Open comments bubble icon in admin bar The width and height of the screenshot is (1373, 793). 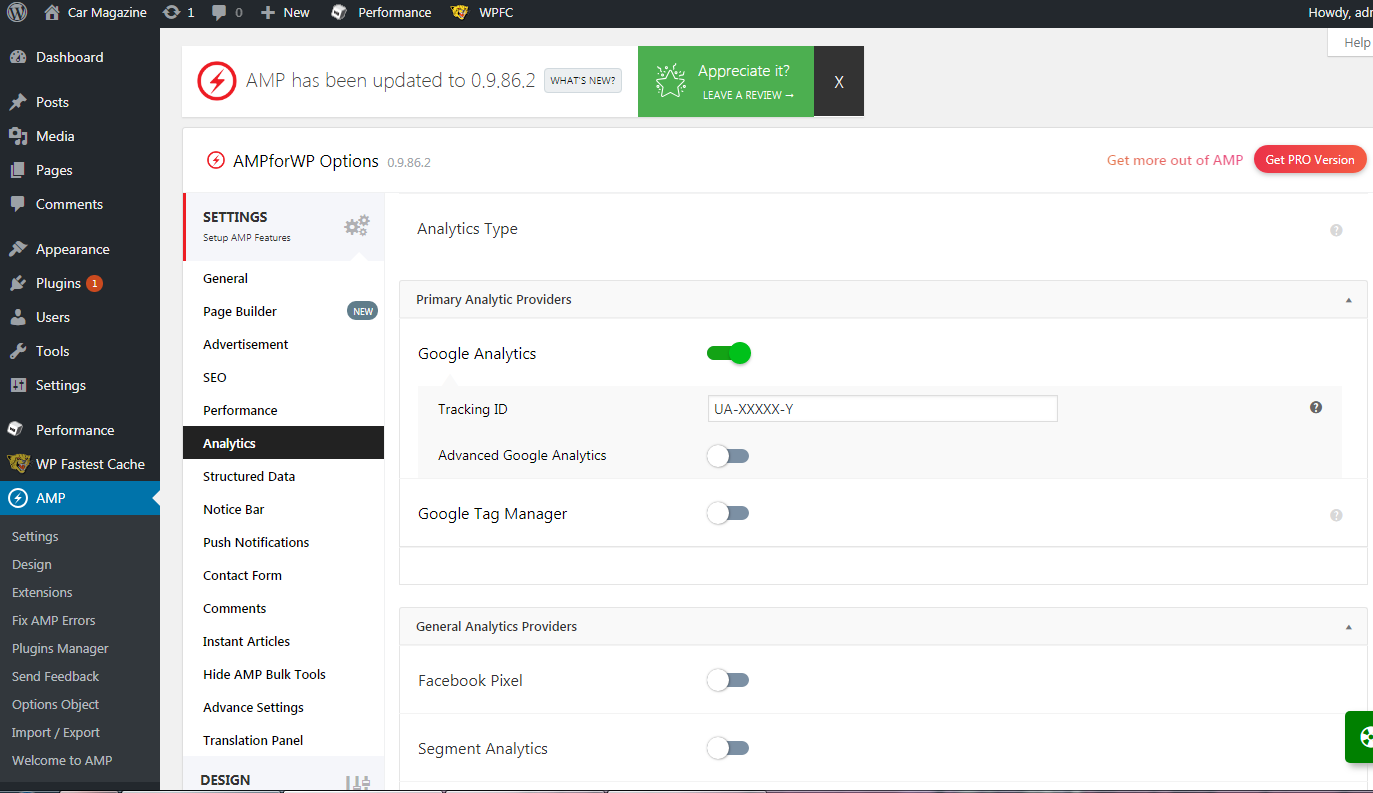pos(219,13)
